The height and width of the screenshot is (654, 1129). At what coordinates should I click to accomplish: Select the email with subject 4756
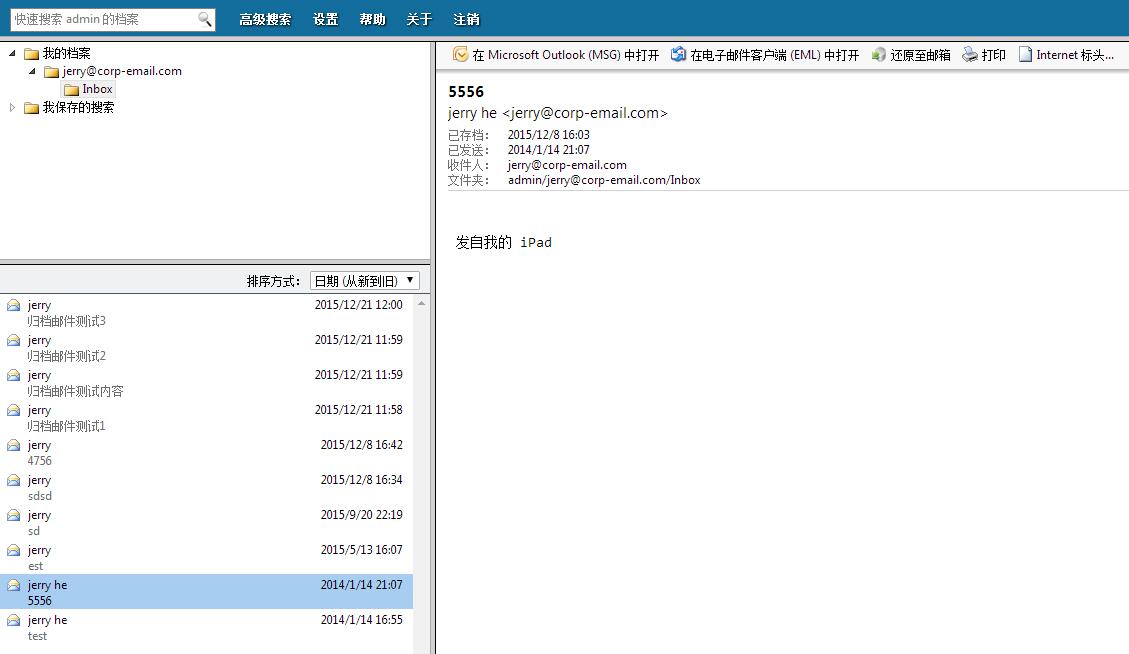[200, 453]
